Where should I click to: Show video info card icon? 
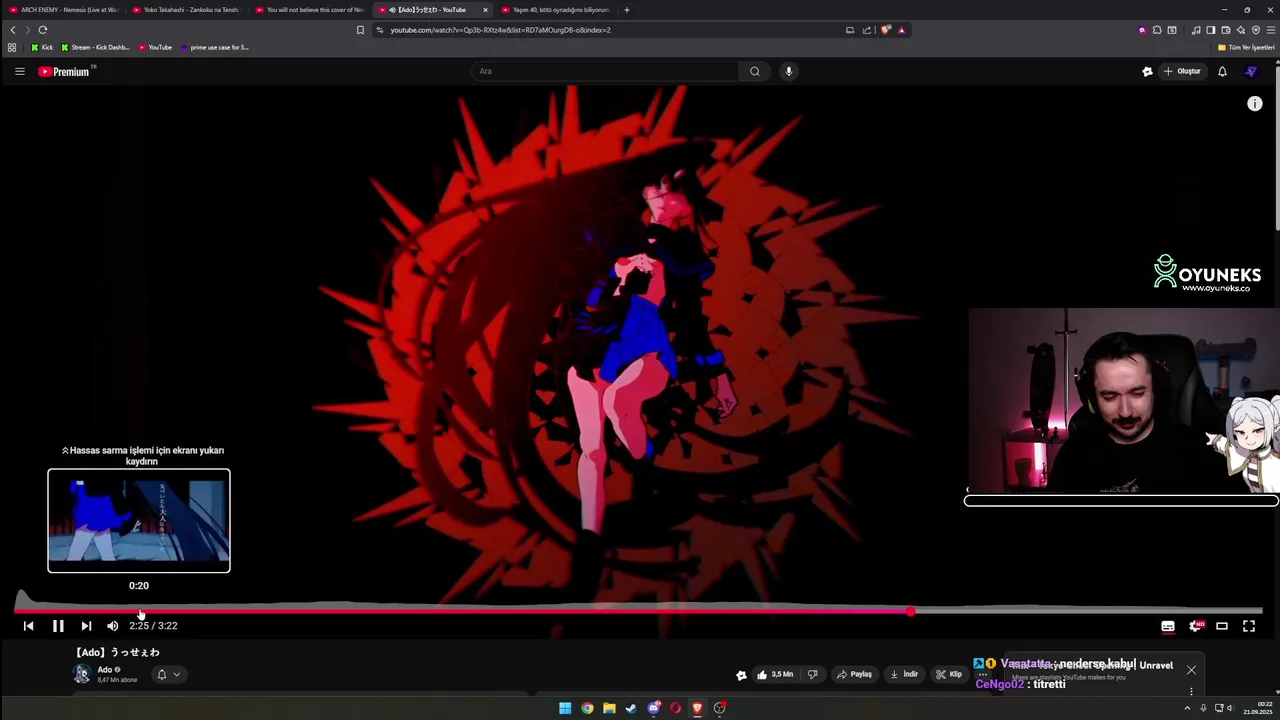[1255, 104]
